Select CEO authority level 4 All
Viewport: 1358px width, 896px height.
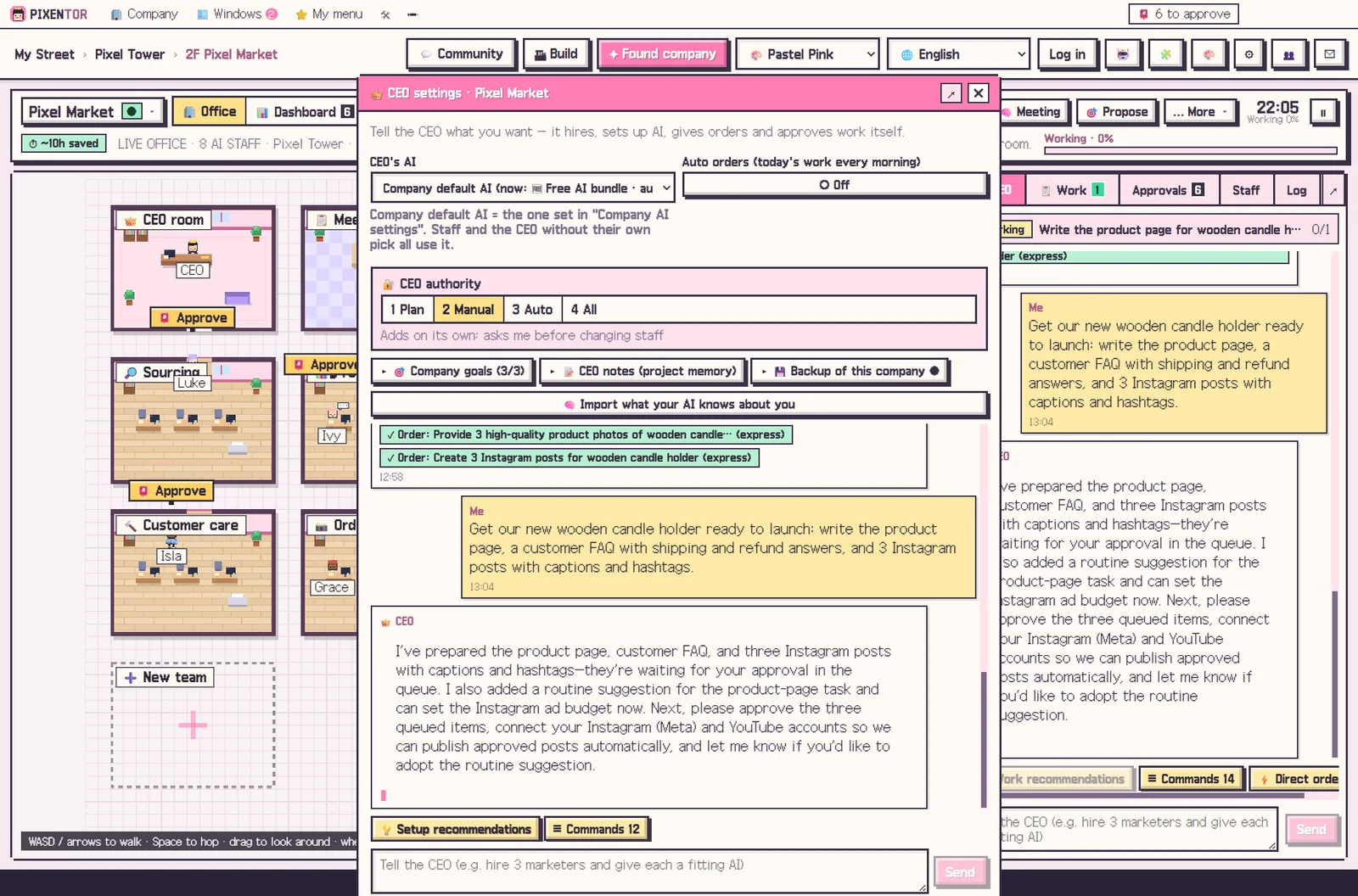tap(584, 310)
